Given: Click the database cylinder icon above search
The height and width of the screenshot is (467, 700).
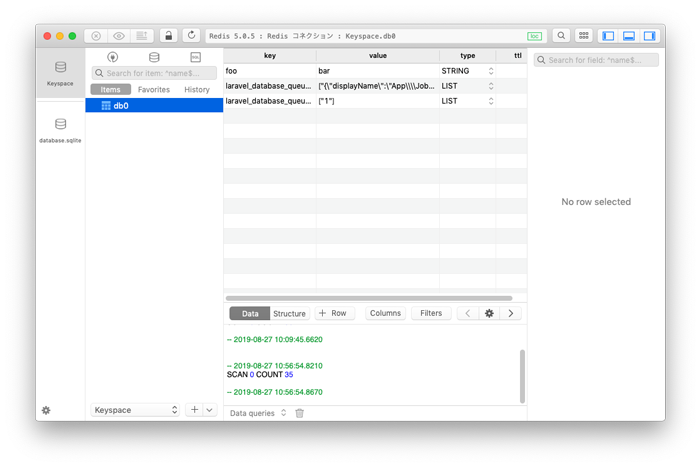Looking at the screenshot, I should tap(154, 57).
